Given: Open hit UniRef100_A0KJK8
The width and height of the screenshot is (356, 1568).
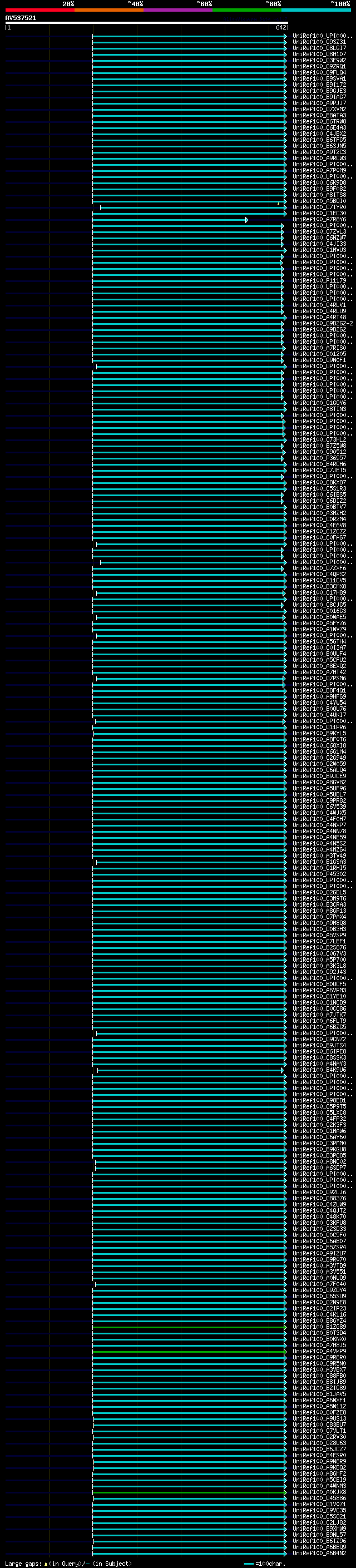Looking at the screenshot, I should (319, 1492).
